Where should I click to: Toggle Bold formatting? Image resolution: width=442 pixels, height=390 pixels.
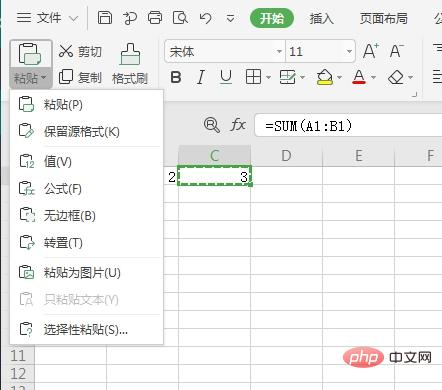[176, 77]
